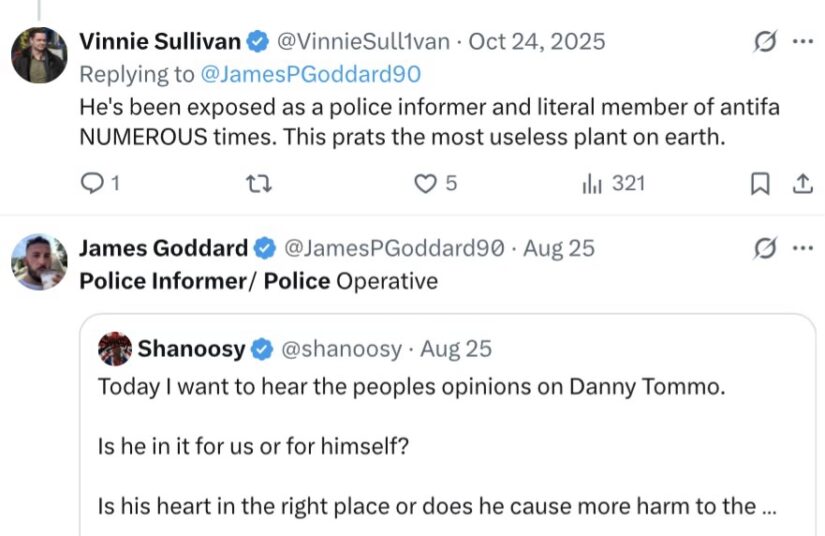Open James Goddard's profile avatar
This screenshot has height=536, width=825.
39,262
